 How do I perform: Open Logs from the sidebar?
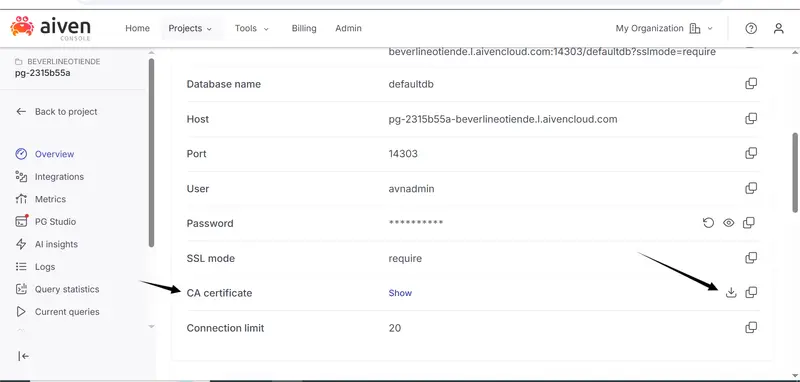45,266
